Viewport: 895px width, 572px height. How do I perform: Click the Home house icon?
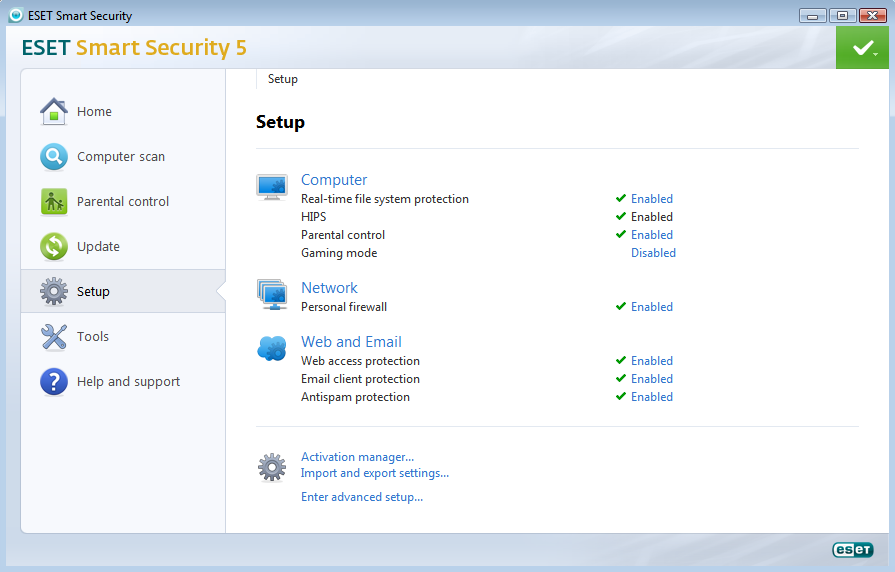[54, 112]
